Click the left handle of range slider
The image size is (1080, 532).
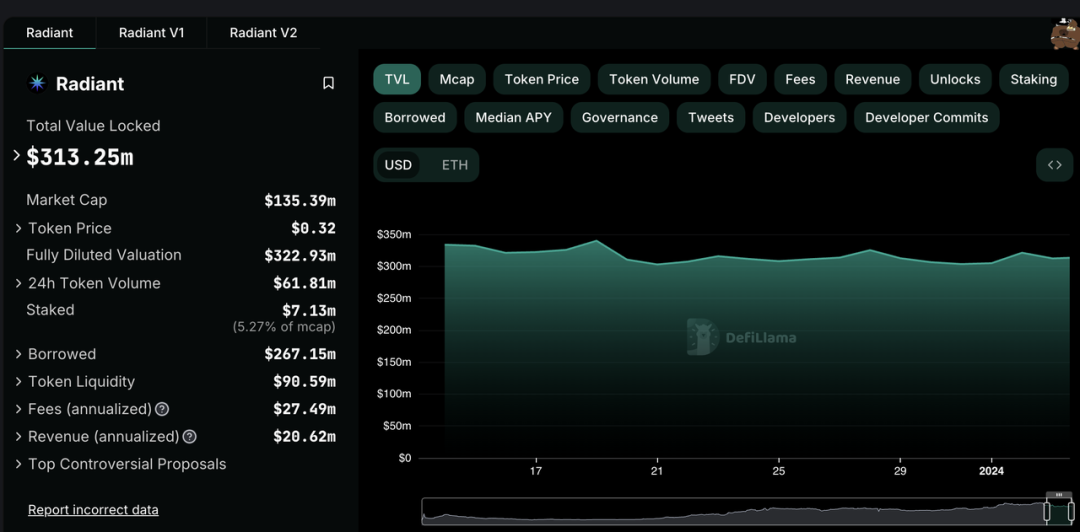pos(1046,511)
